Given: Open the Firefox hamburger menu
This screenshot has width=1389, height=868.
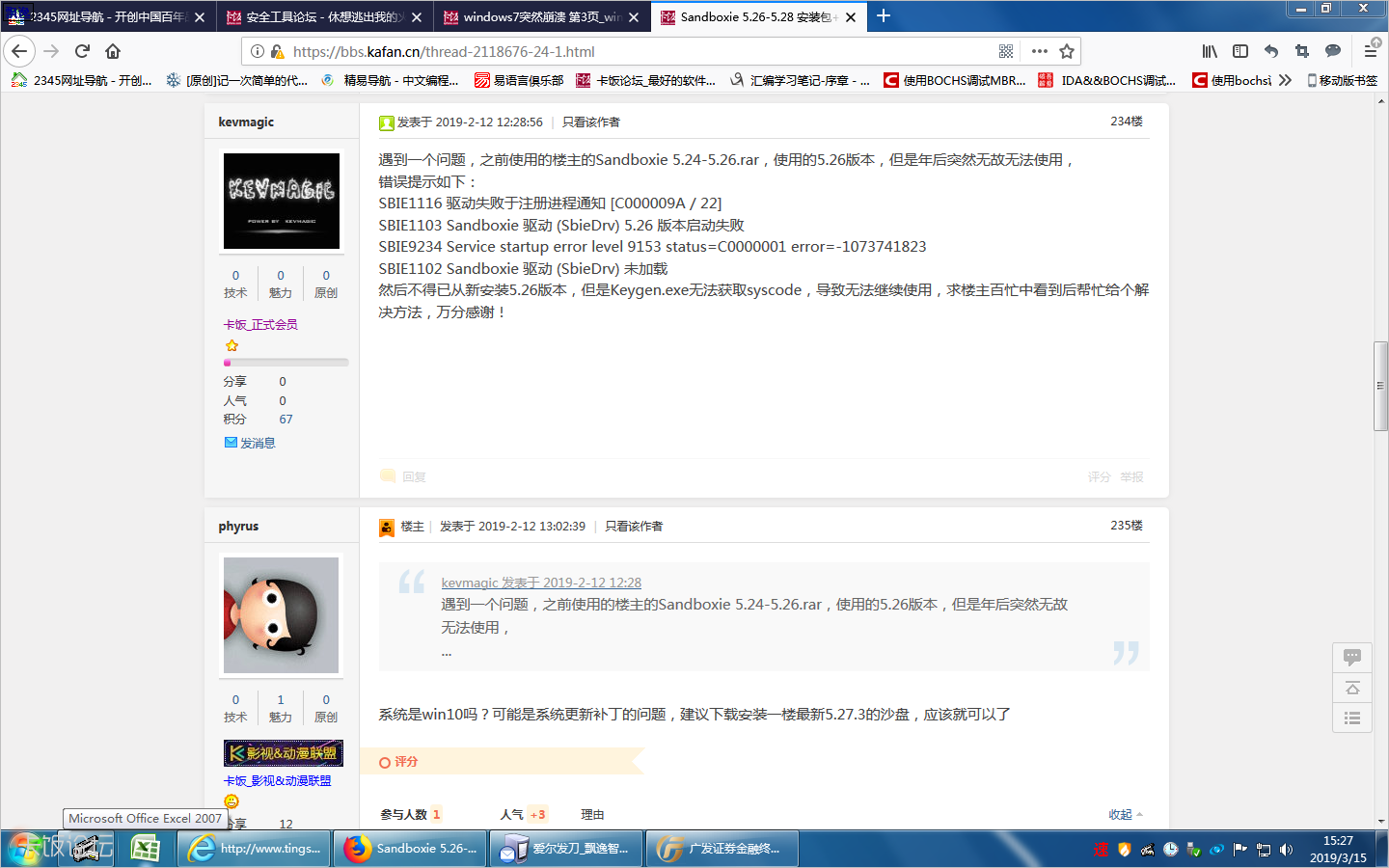Looking at the screenshot, I should click(x=1371, y=51).
